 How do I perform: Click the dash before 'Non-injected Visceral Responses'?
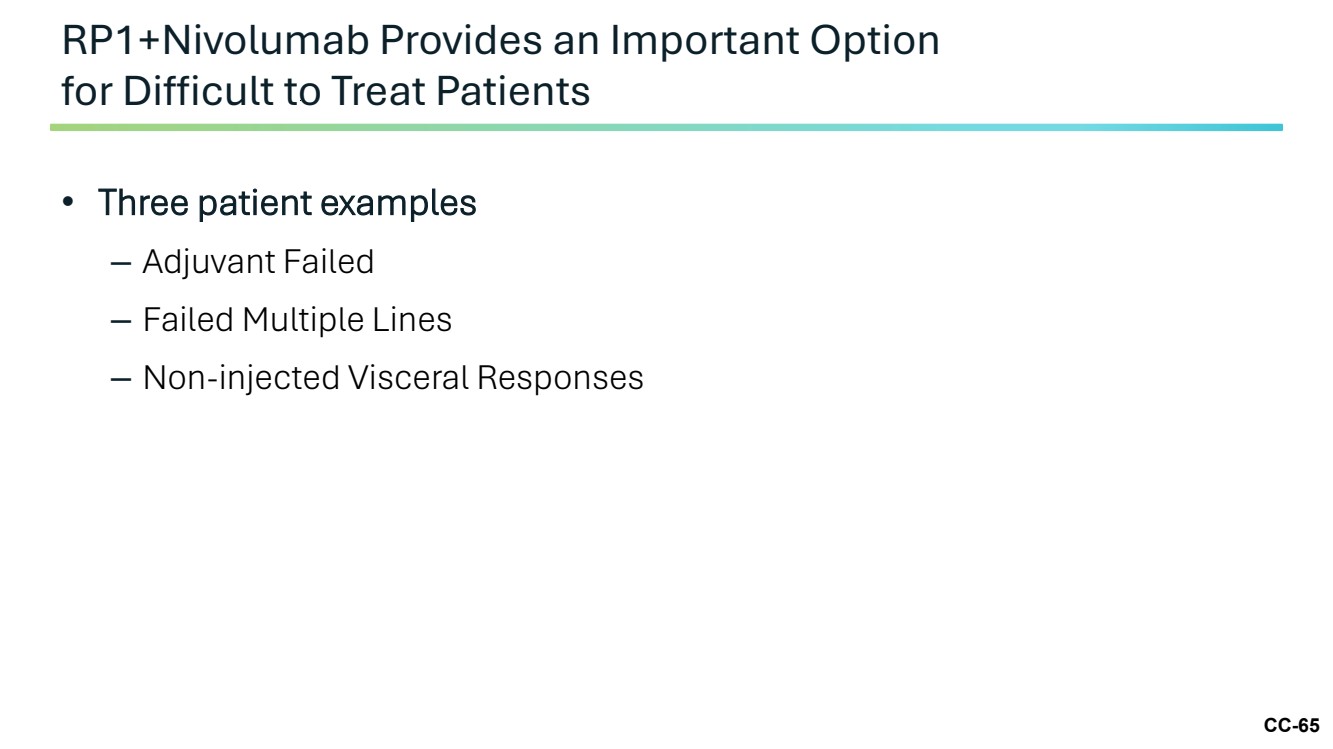coord(121,380)
